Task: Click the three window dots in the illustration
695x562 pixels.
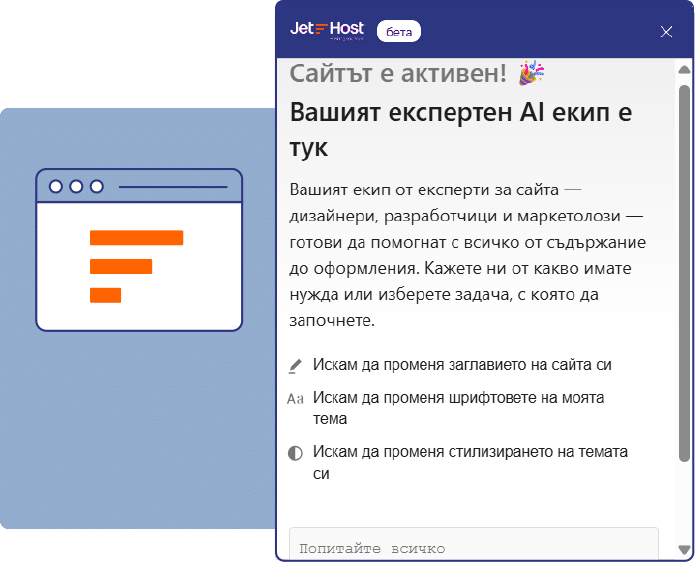Action: [76, 186]
